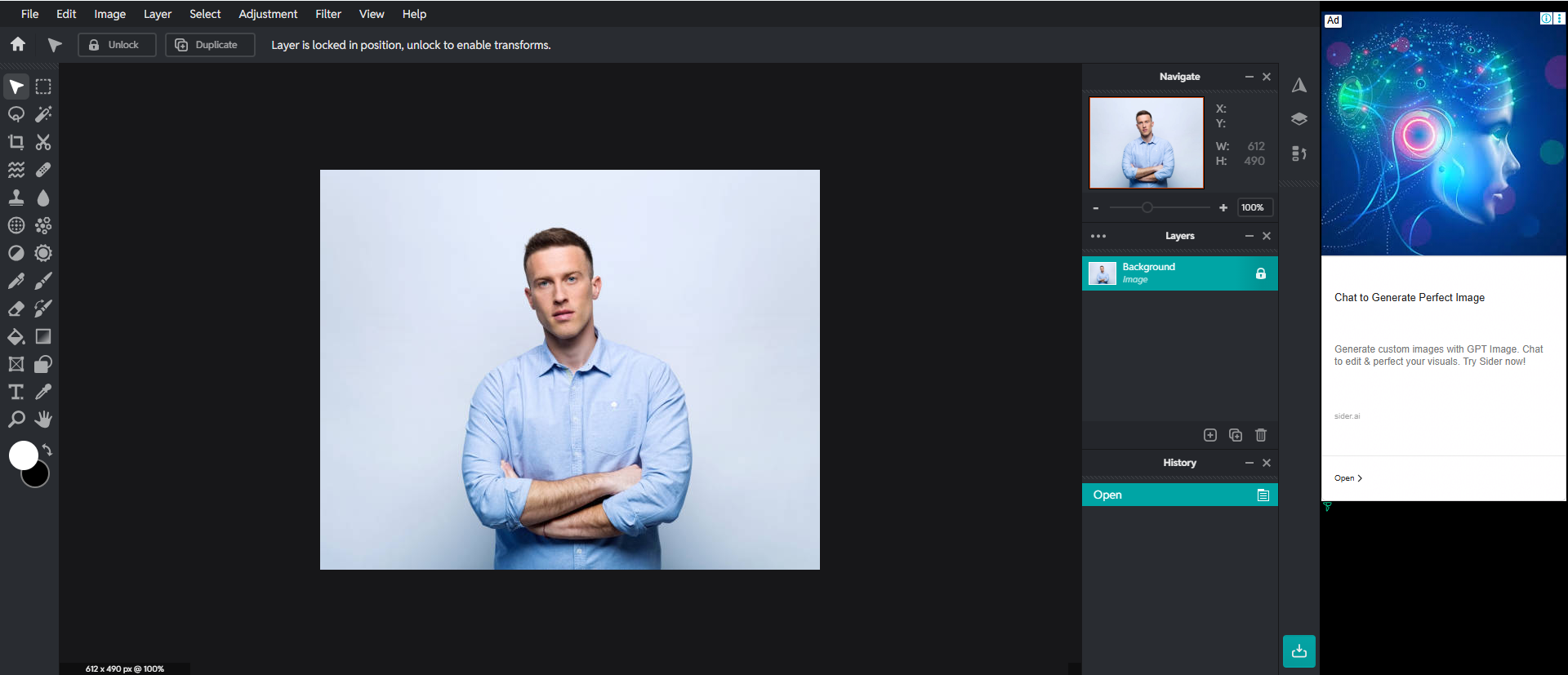Open the Filter menu
Image resolution: width=1568 pixels, height=675 pixels.
(x=328, y=14)
